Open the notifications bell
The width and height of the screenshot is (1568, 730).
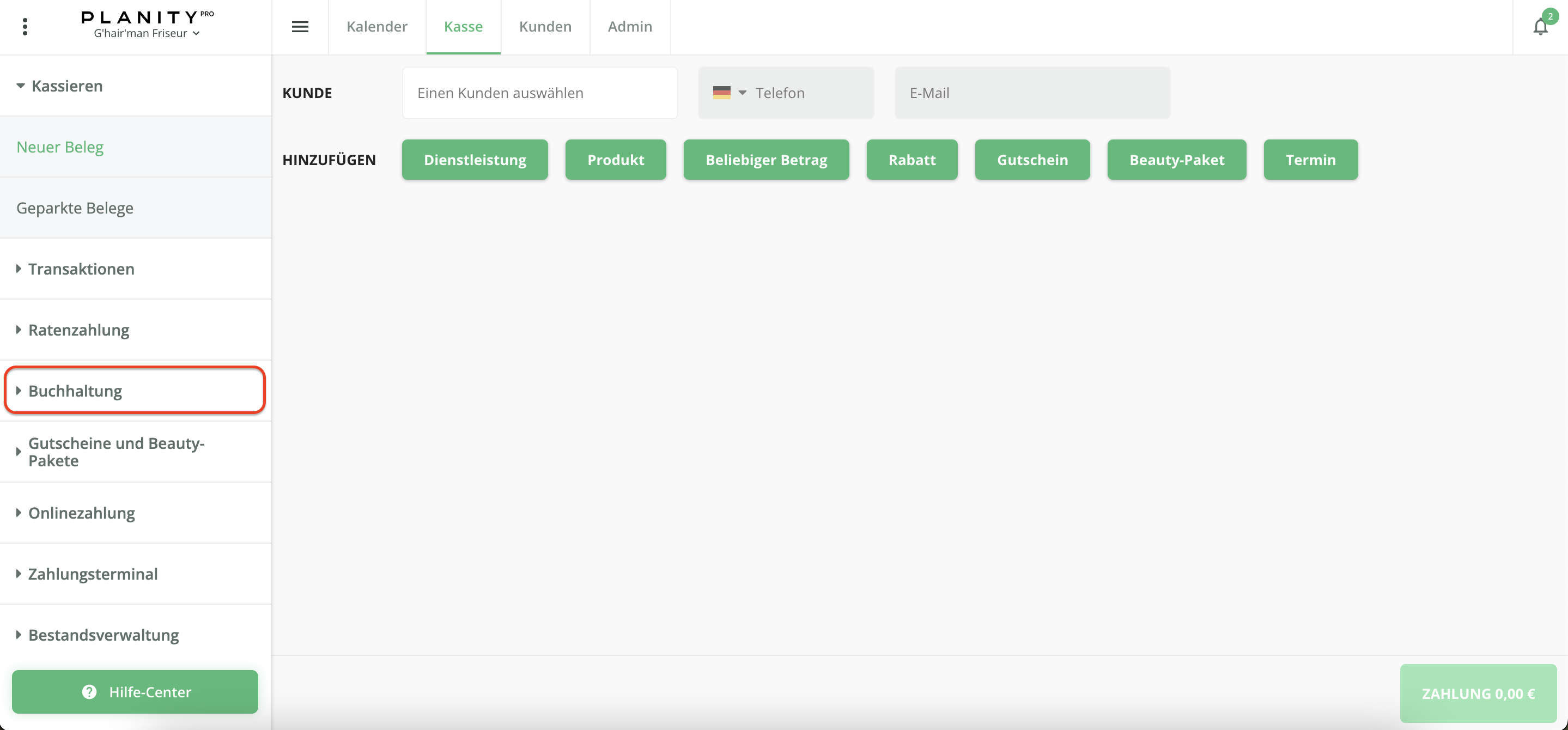(x=1540, y=27)
